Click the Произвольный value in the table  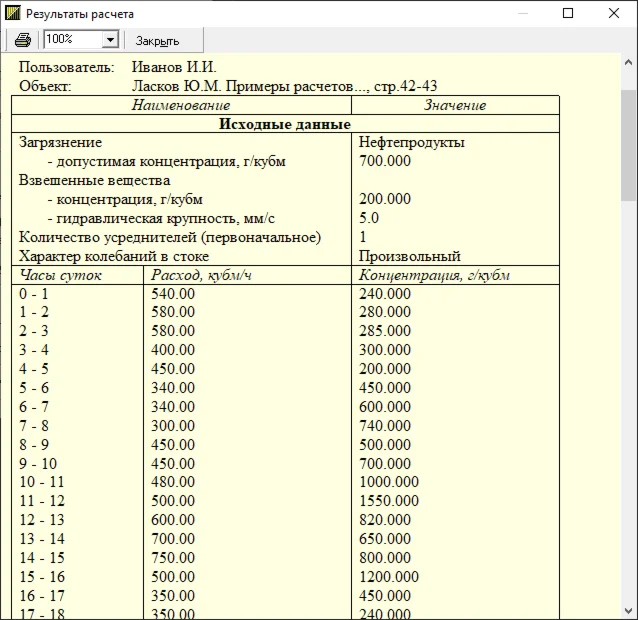(409, 256)
